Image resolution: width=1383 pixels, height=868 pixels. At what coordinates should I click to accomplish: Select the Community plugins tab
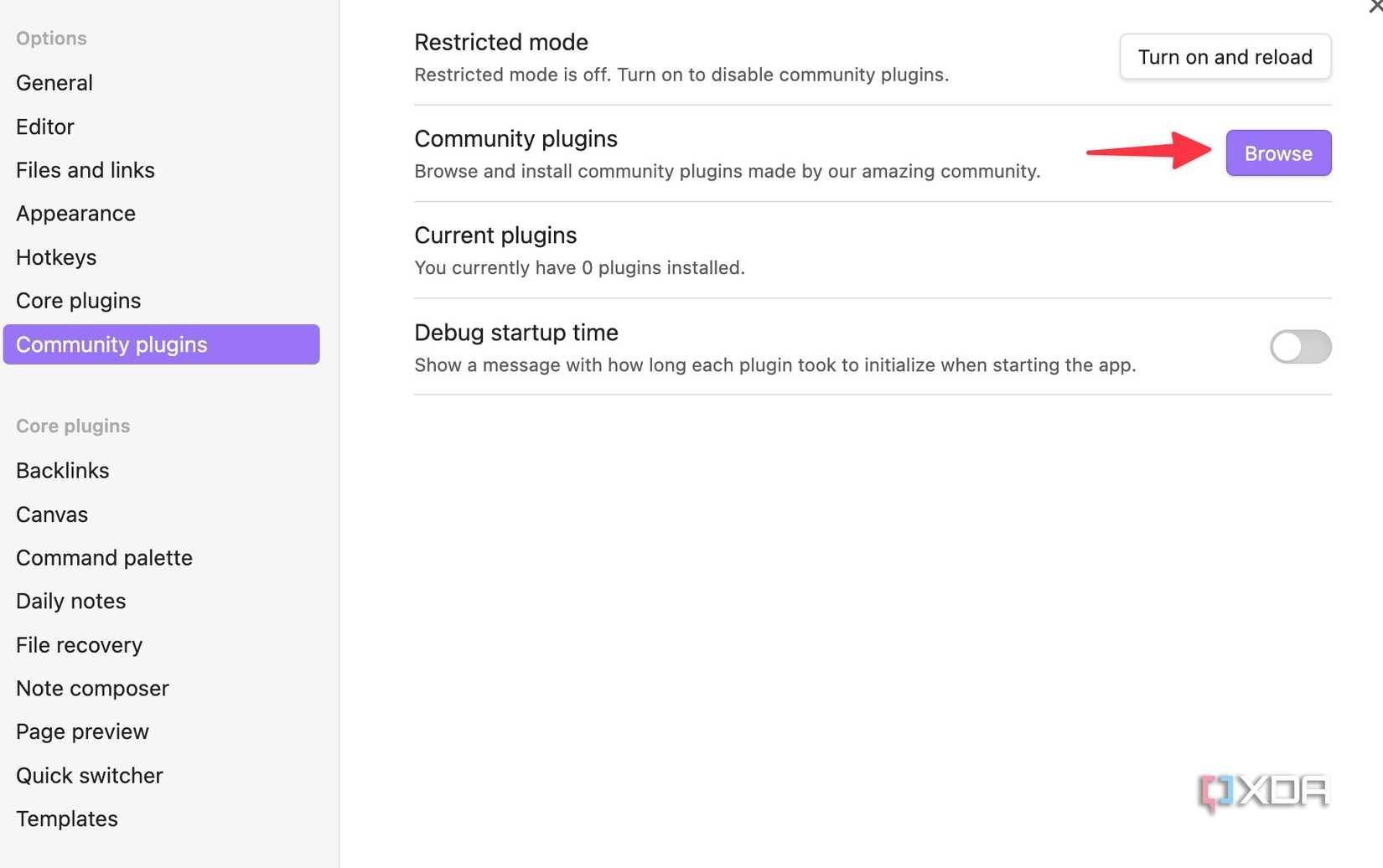click(161, 344)
